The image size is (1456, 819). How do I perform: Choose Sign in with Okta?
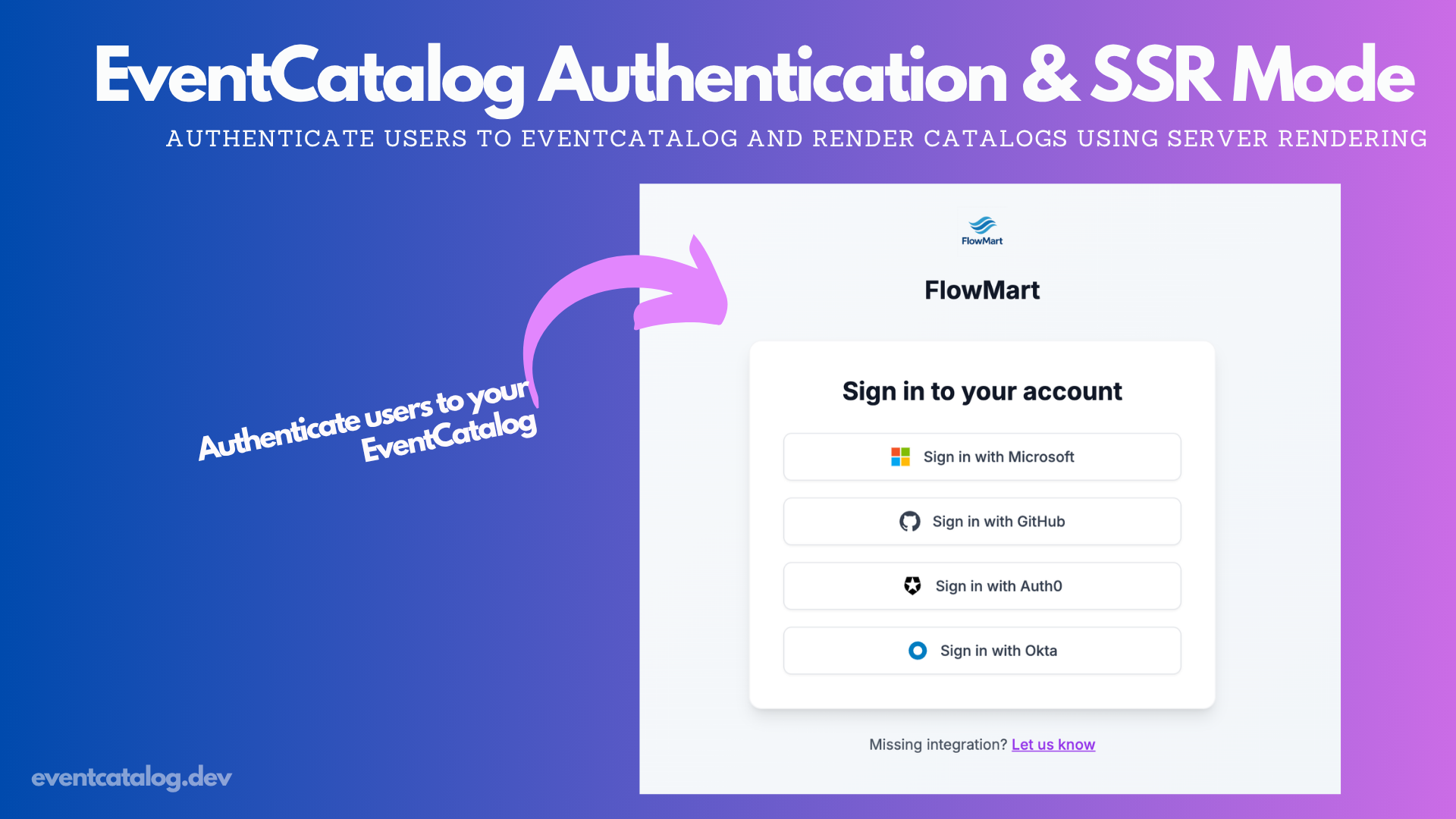[981, 650]
